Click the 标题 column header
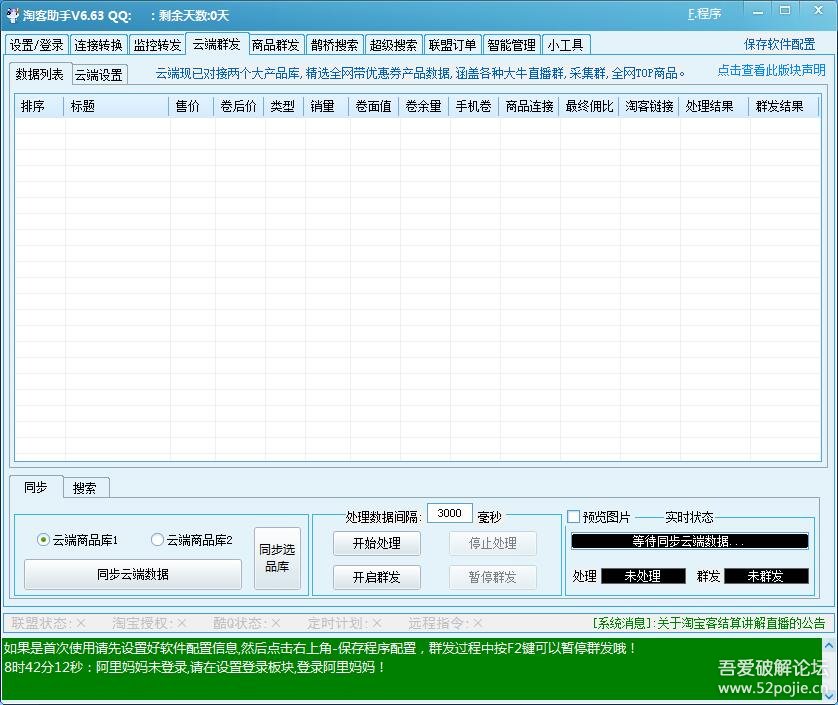The height and width of the screenshot is (705, 838). [117, 106]
